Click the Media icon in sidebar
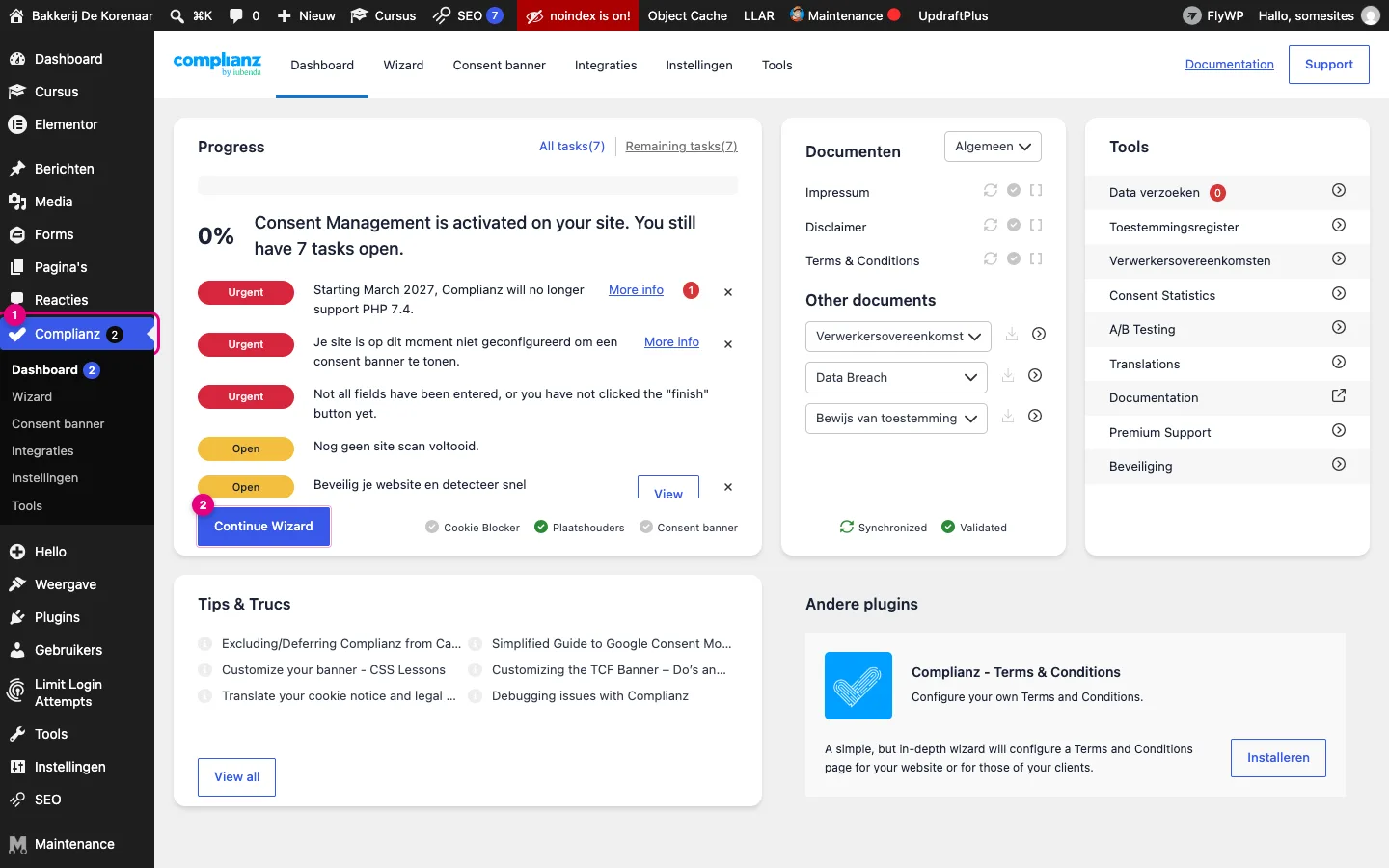 click(16, 202)
